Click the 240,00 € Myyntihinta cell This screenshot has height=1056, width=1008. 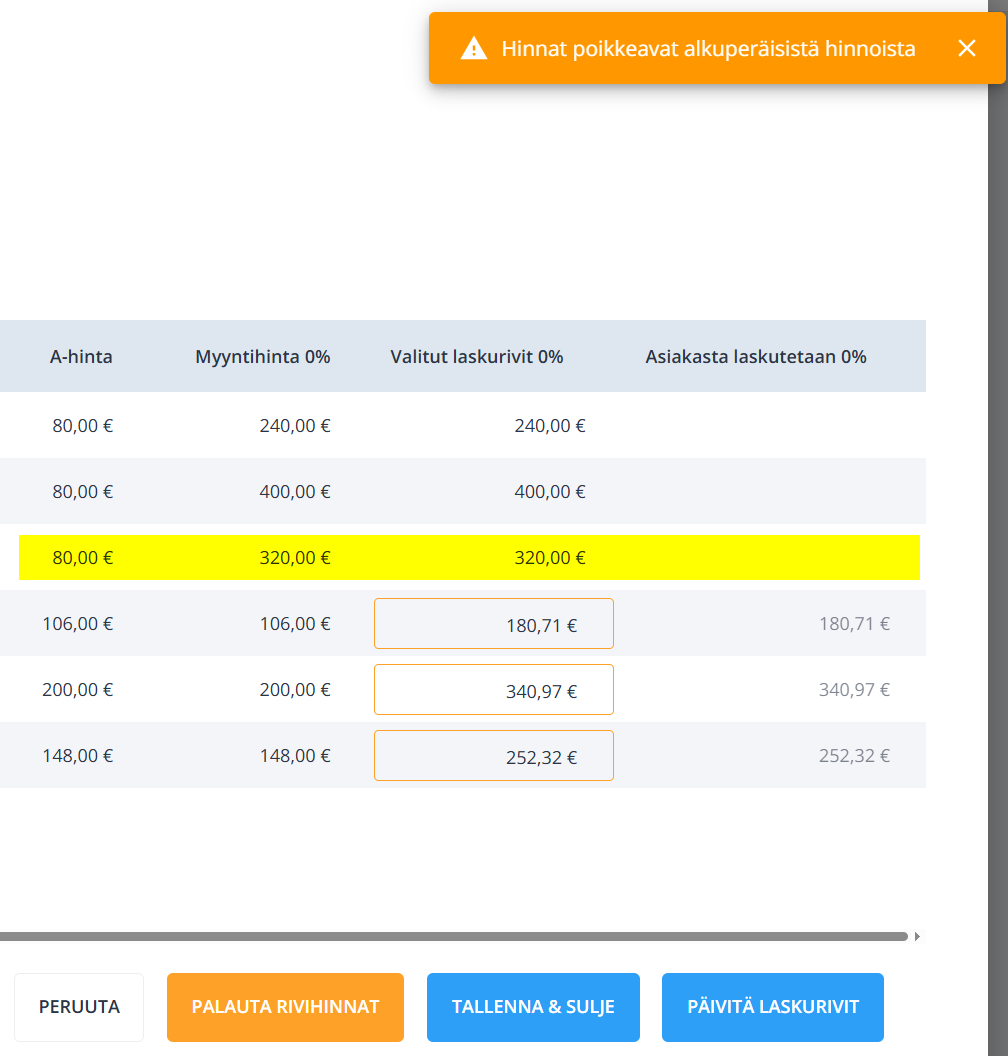[x=295, y=426]
